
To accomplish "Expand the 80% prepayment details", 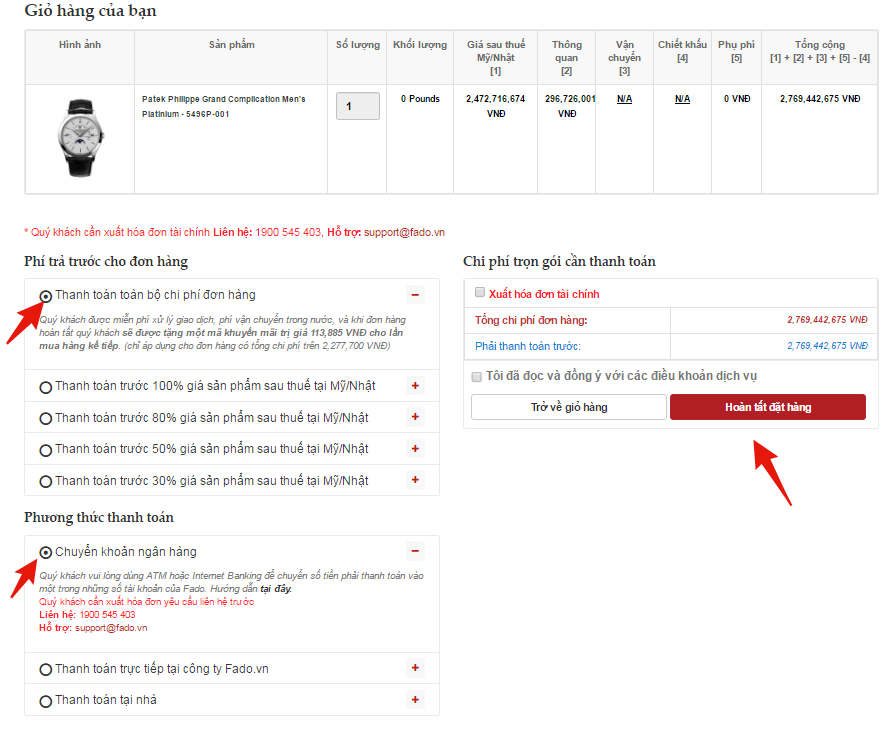I will click(415, 416).
